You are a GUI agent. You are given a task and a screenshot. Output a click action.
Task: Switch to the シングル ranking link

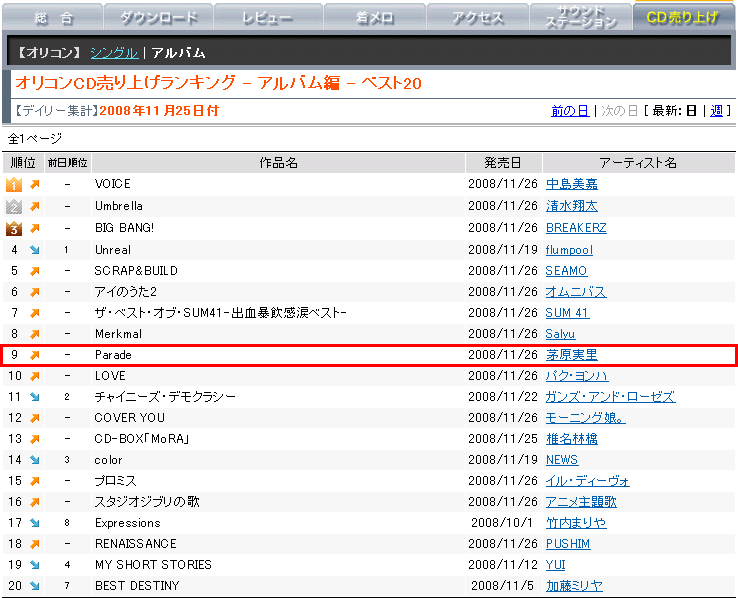point(114,53)
